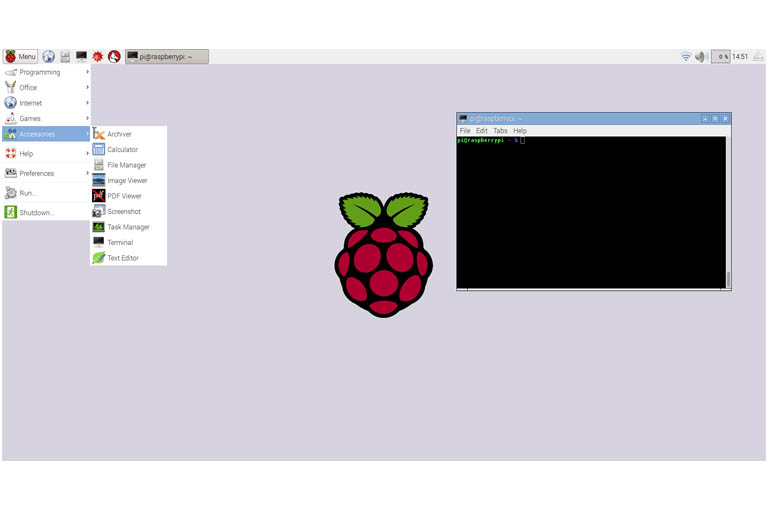The width and height of the screenshot is (768, 512).
Task: Open the Help menu in terminal window
Action: [x=520, y=131]
